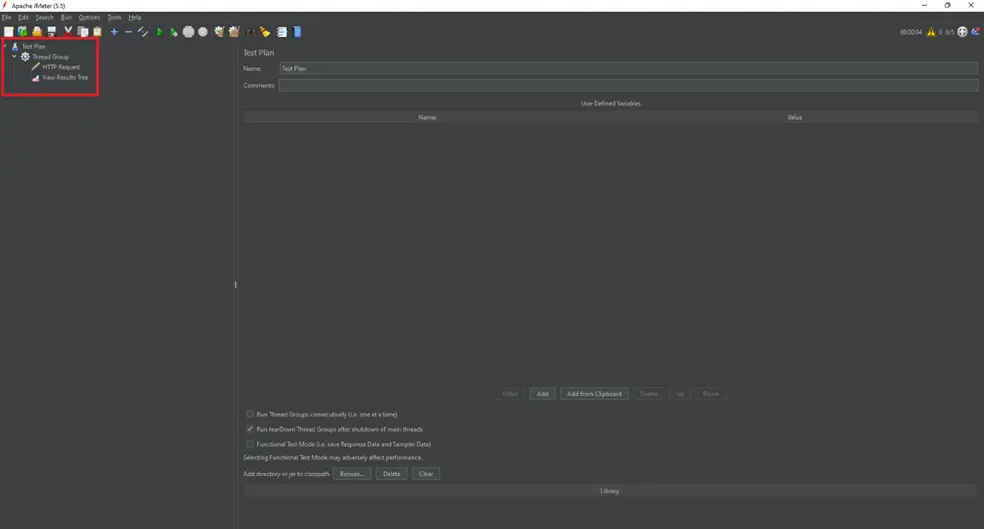Viewport: 984px width, 529px height.
Task: Select HTTP Request in the tree
Action: point(61,67)
